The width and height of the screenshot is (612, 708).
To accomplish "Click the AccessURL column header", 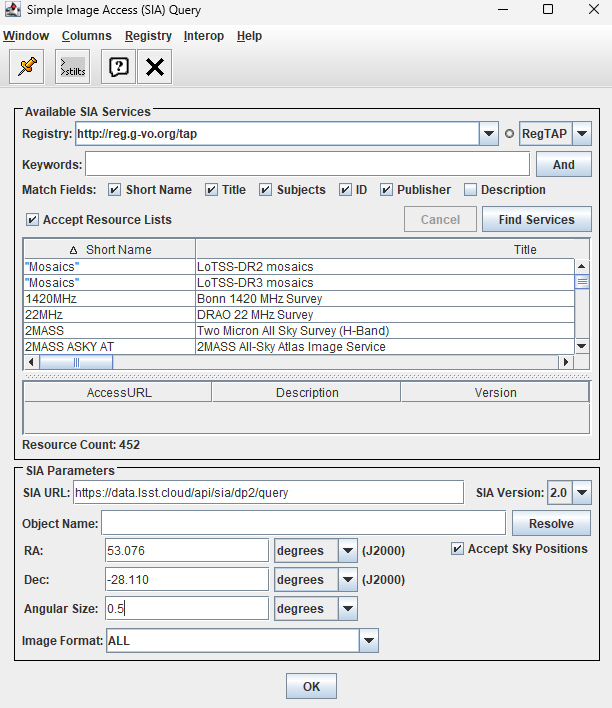I will coord(118,392).
